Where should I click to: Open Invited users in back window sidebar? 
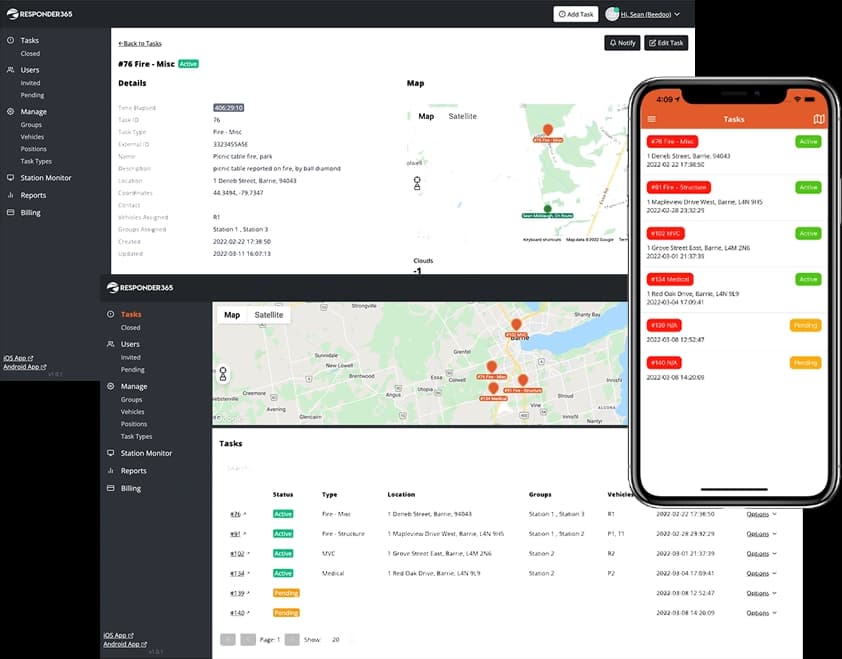[30, 83]
